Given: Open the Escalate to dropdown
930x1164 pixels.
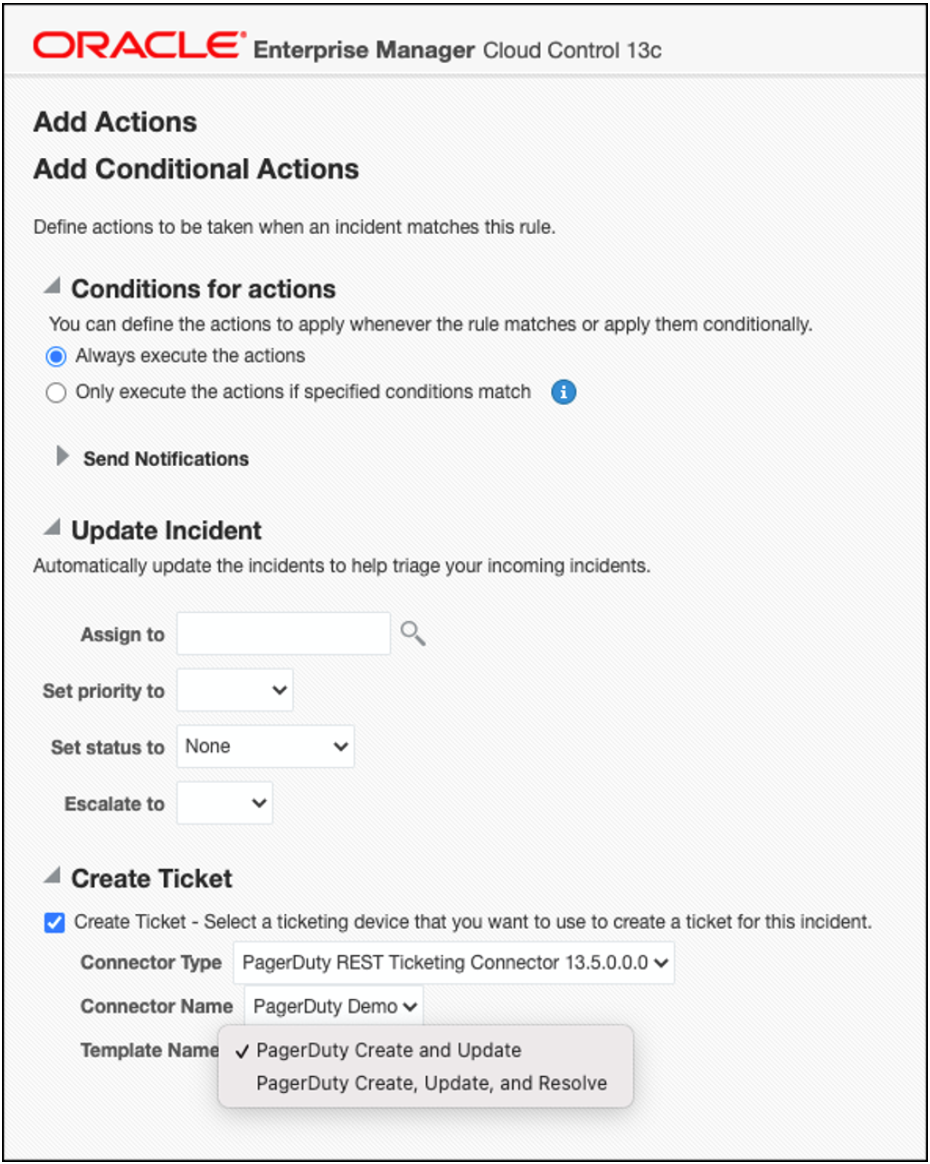Looking at the screenshot, I should [225, 803].
